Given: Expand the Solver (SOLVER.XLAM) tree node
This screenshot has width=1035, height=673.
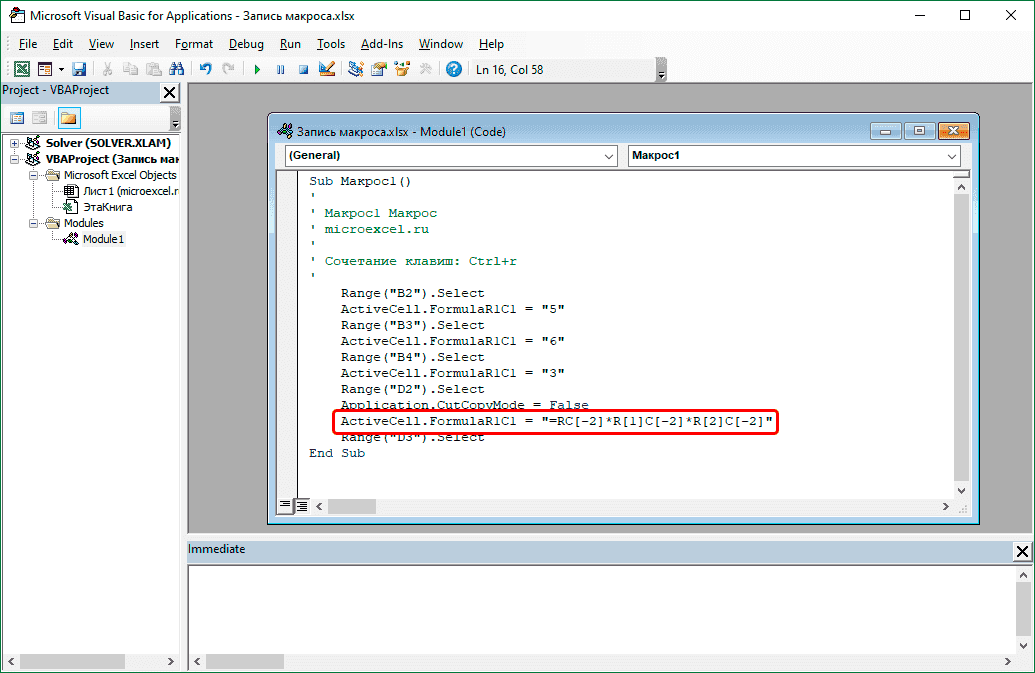Looking at the screenshot, I should 14,143.
